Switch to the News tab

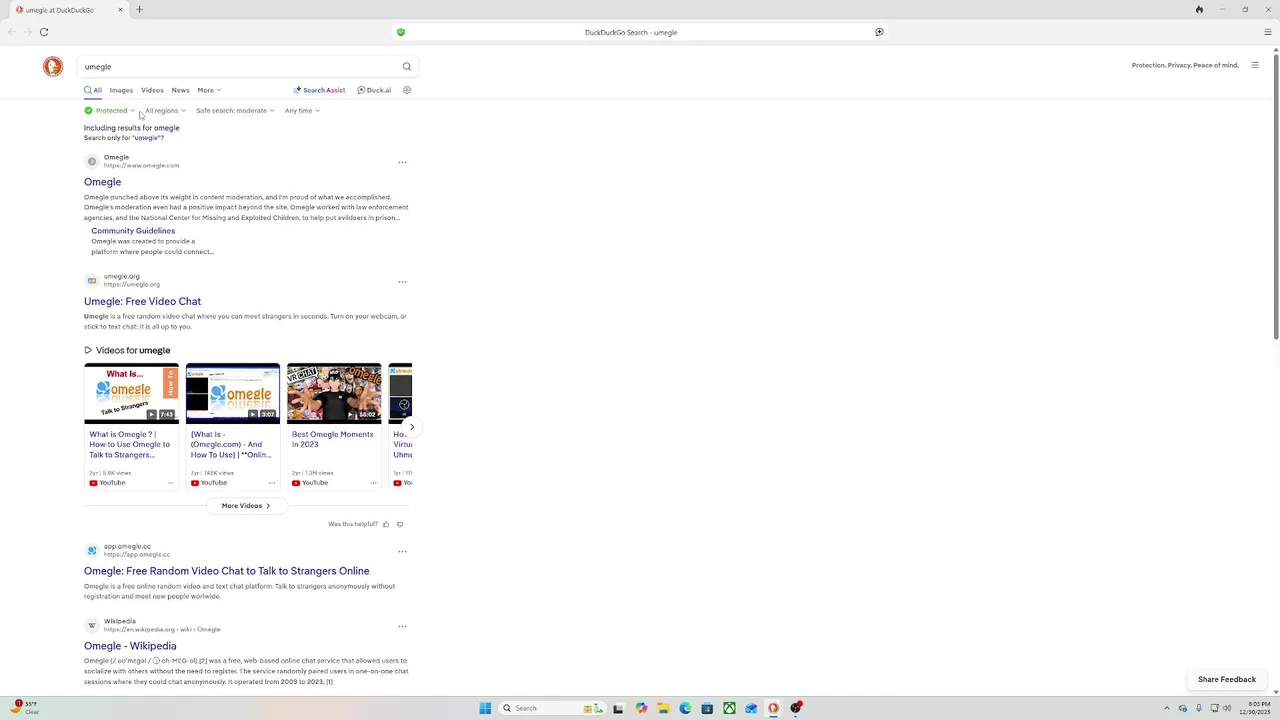(x=180, y=90)
